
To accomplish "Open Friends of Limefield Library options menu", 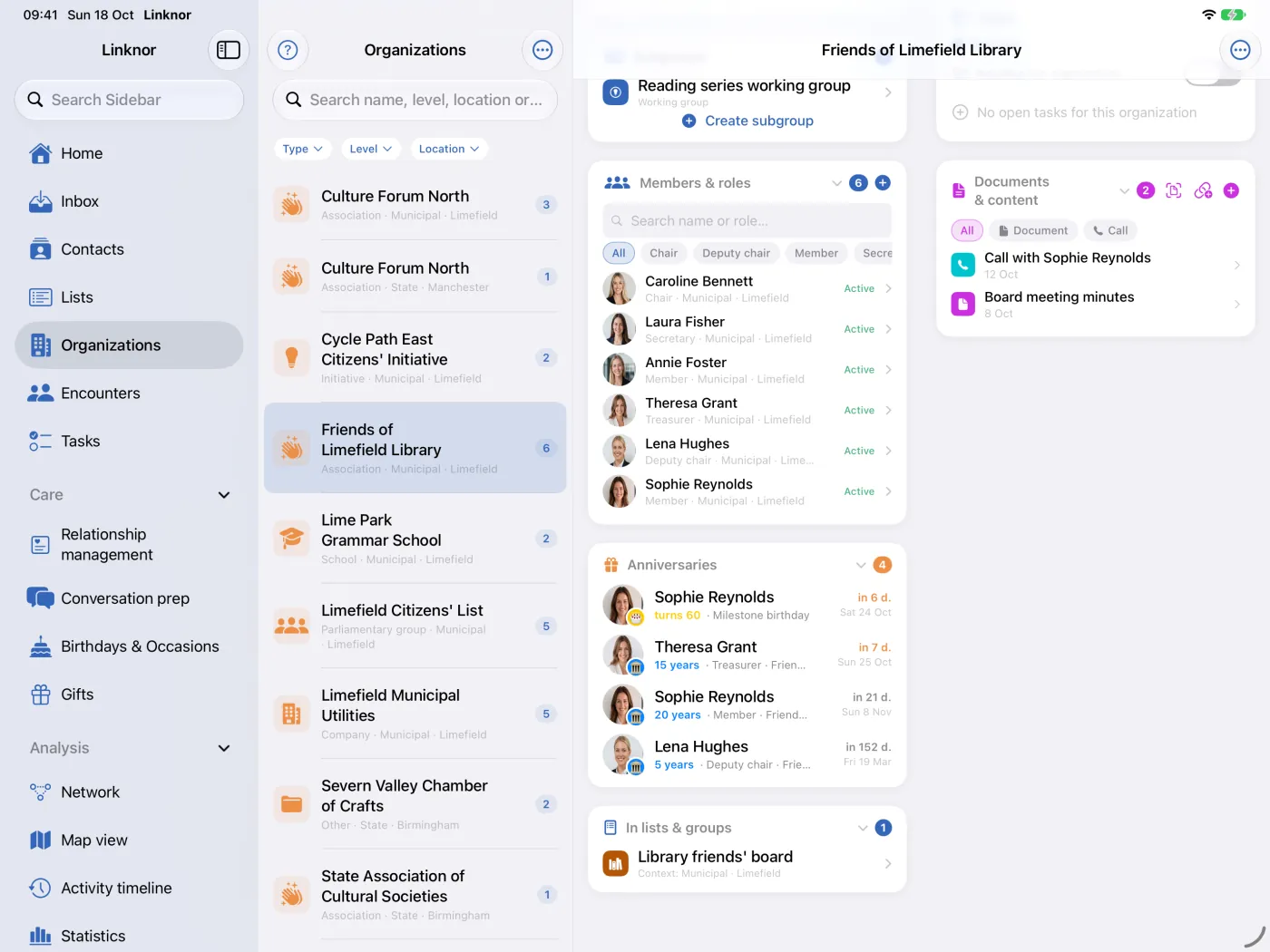I will tap(1240, 50).
